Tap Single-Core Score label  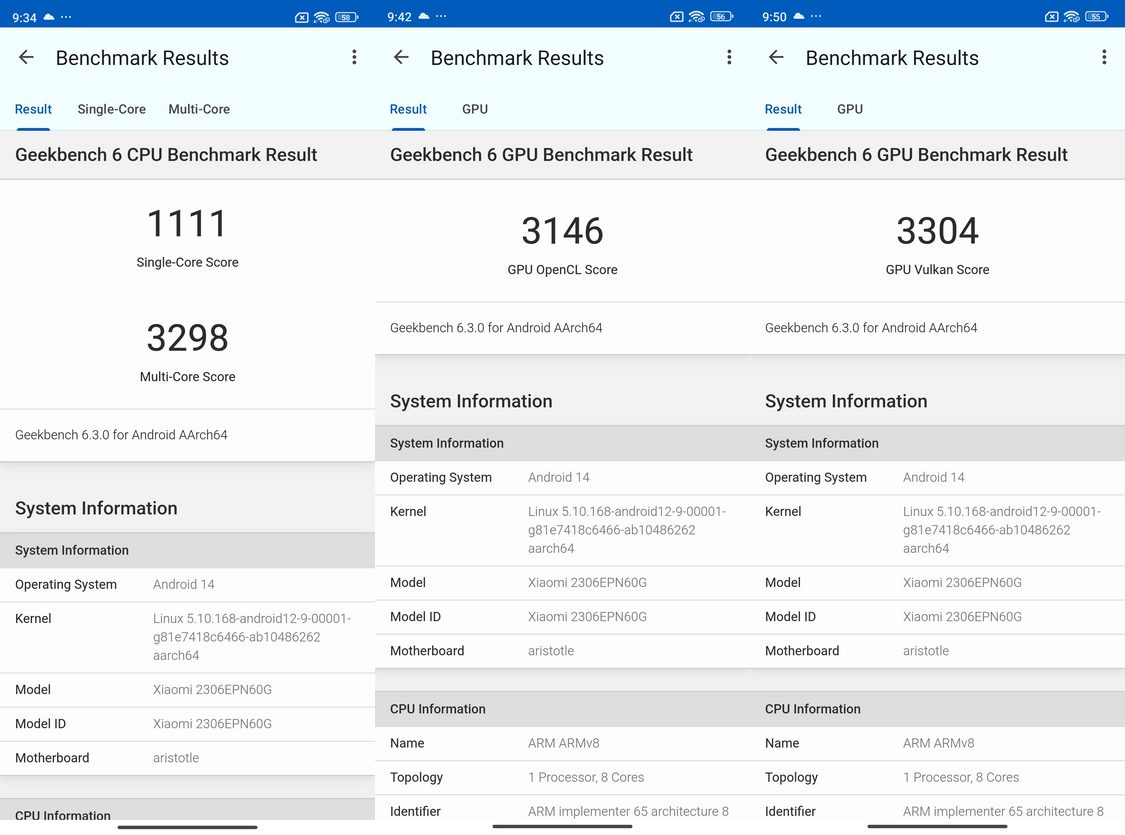coord(187,263)
